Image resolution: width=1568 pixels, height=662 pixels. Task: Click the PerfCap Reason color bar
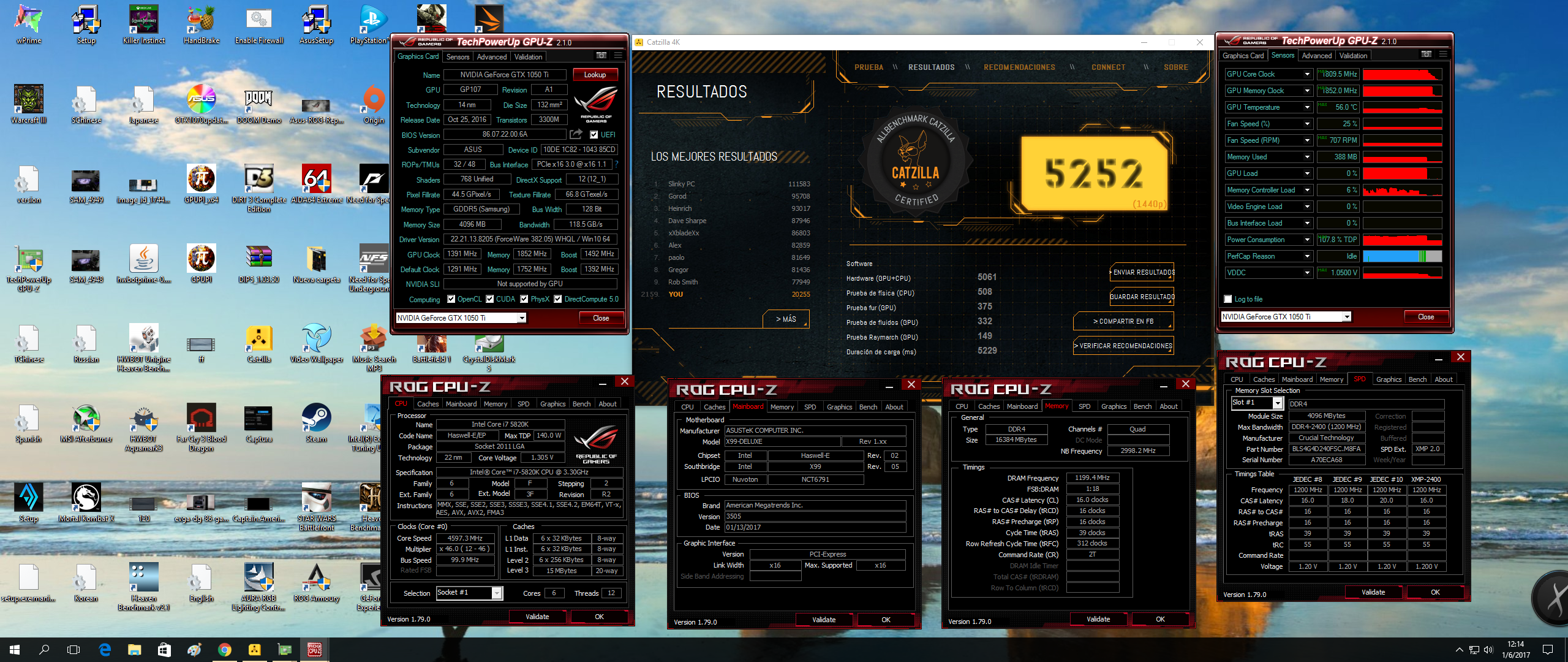click(1402, 256)
